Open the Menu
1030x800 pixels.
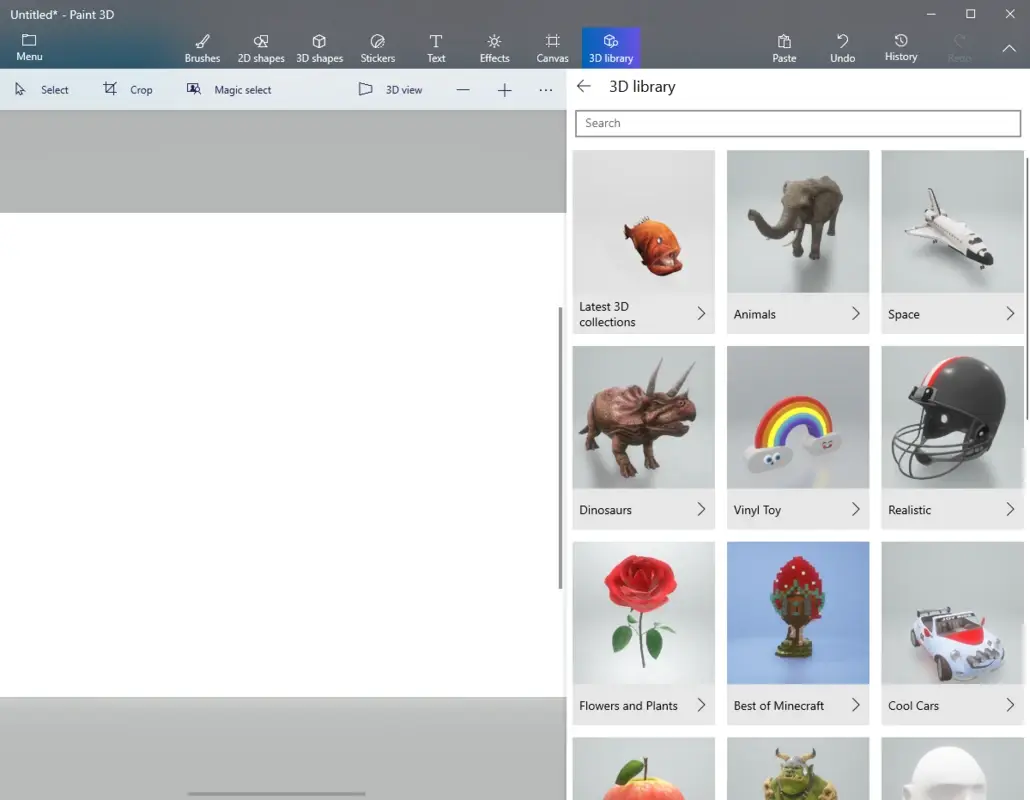point(29,46)
